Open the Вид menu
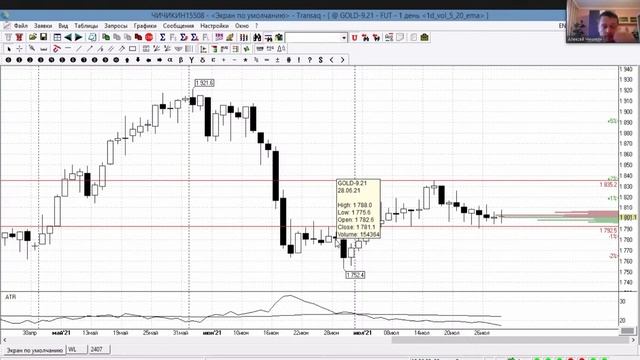 (63, 26)
